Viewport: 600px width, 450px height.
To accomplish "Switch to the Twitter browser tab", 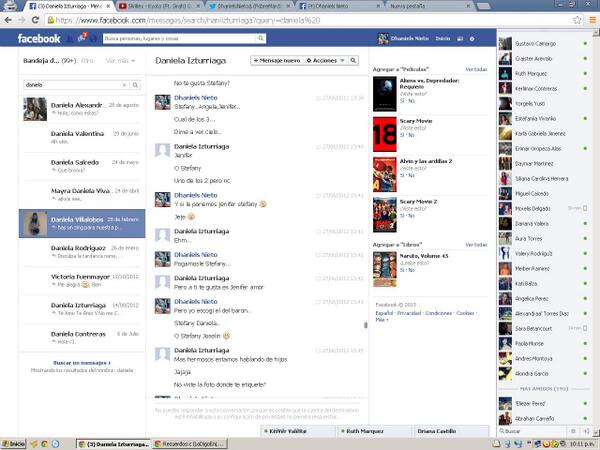I will [x=250, y=6].
